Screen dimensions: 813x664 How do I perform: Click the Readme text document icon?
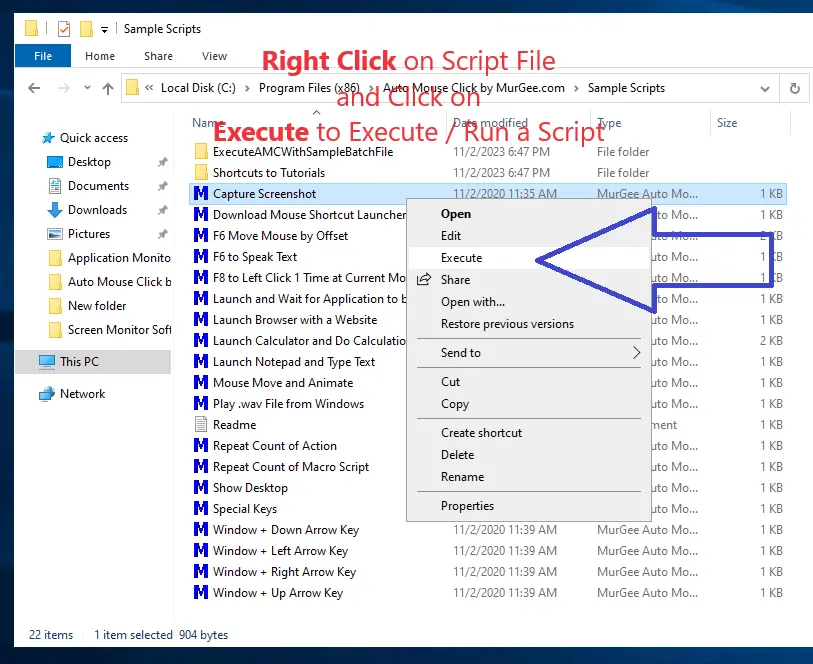pos(201,425)
